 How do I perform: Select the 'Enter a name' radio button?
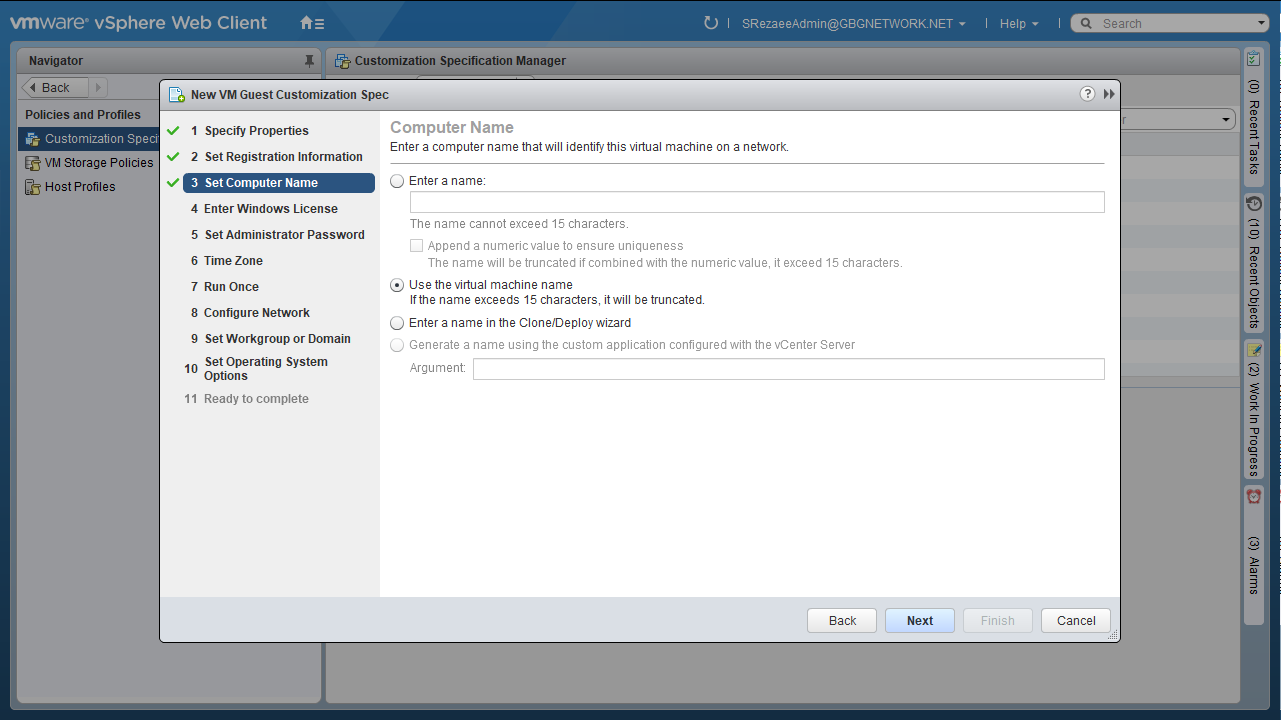coord(398,181)
